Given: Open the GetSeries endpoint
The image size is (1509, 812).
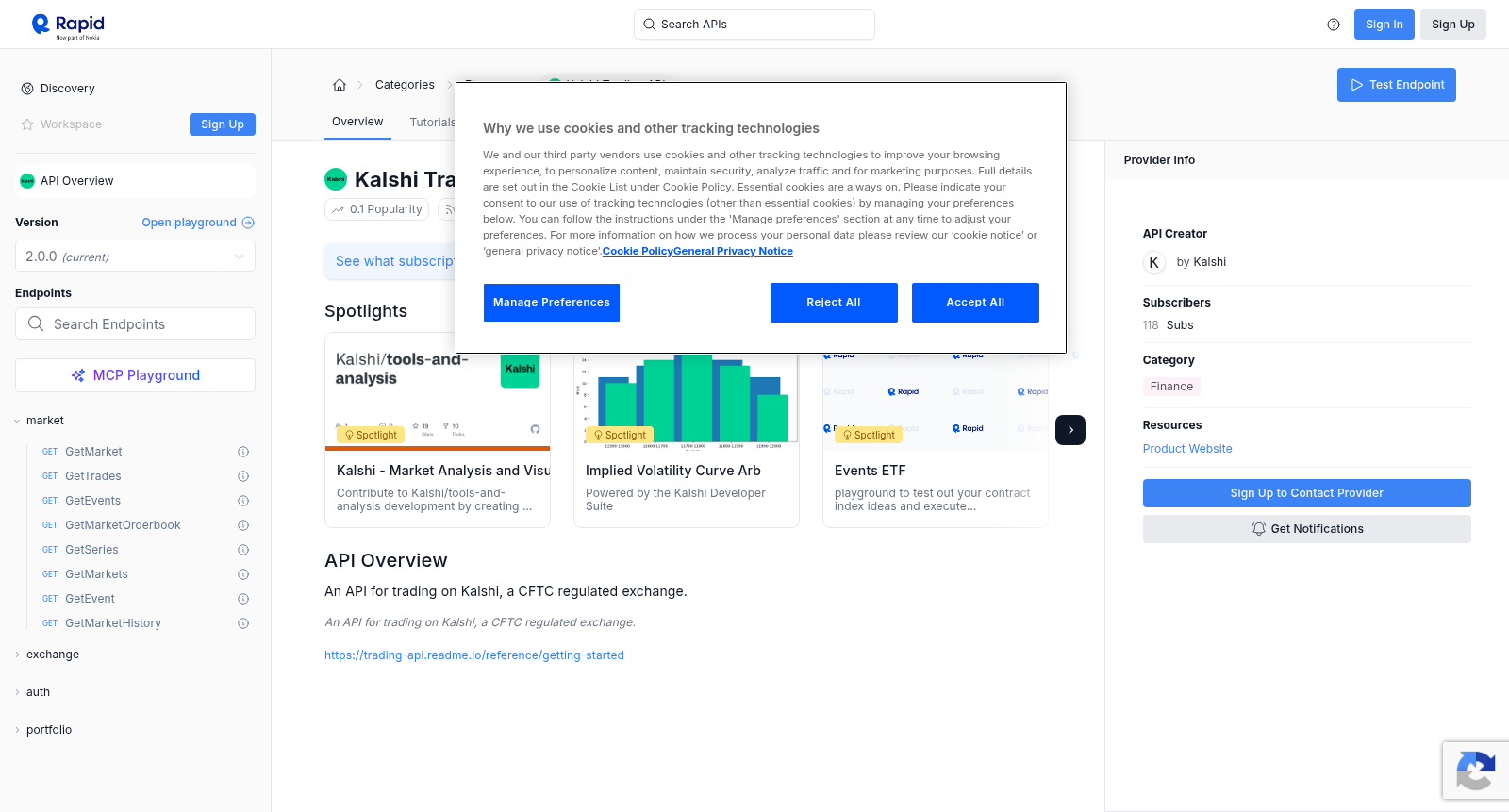Looking at the screenshot, I should (x=91, y=550).
